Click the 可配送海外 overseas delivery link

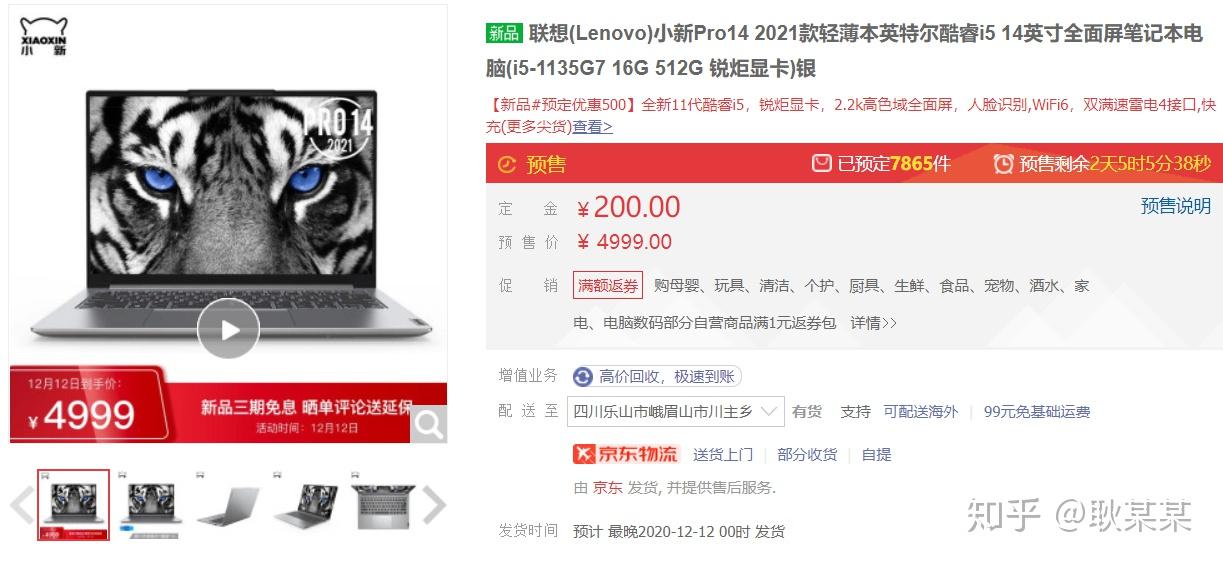(x=920, y=411)
